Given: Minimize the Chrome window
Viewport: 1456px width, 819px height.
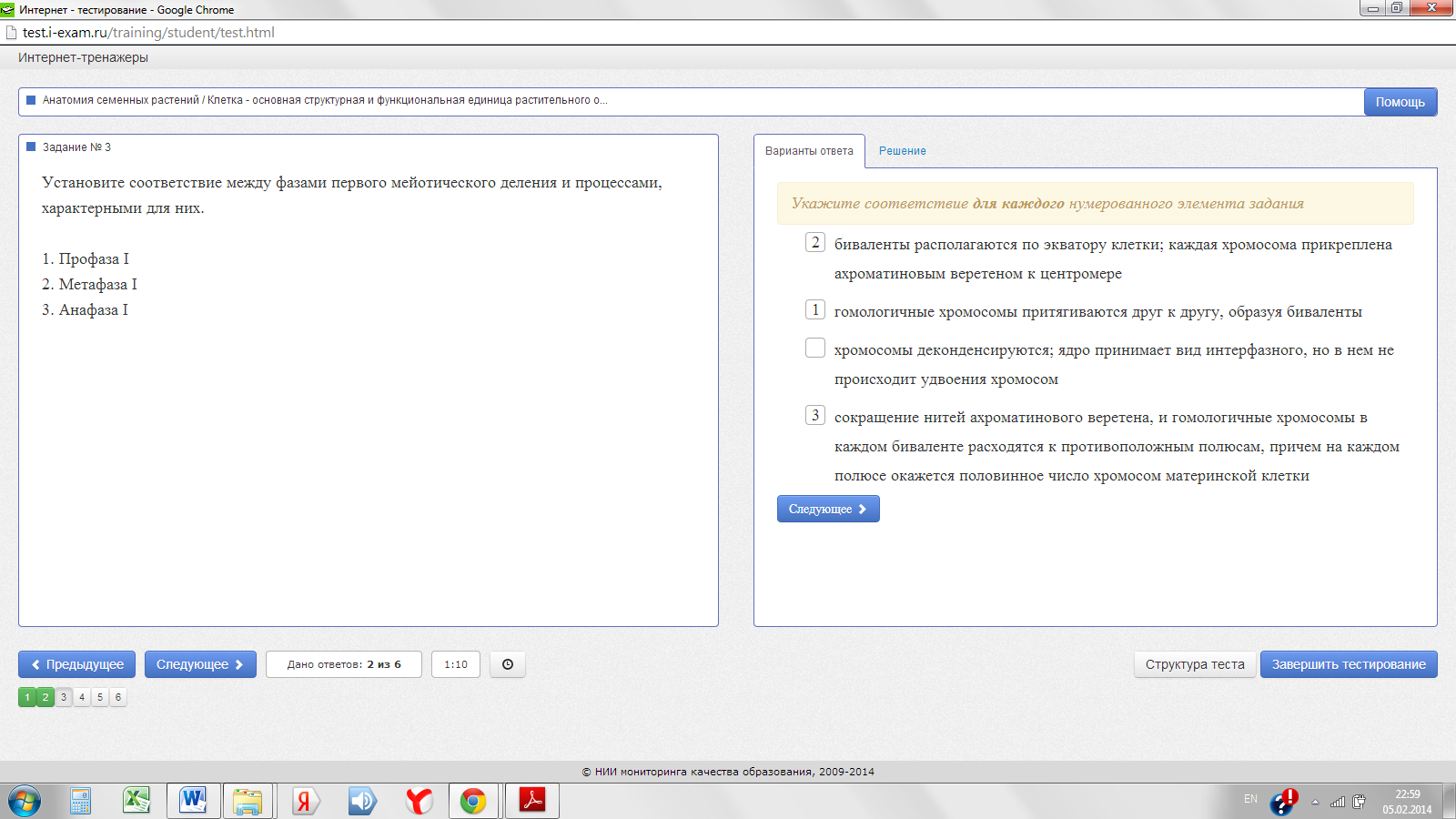Looking at the screenshot, I should [x=1372, y=8].
